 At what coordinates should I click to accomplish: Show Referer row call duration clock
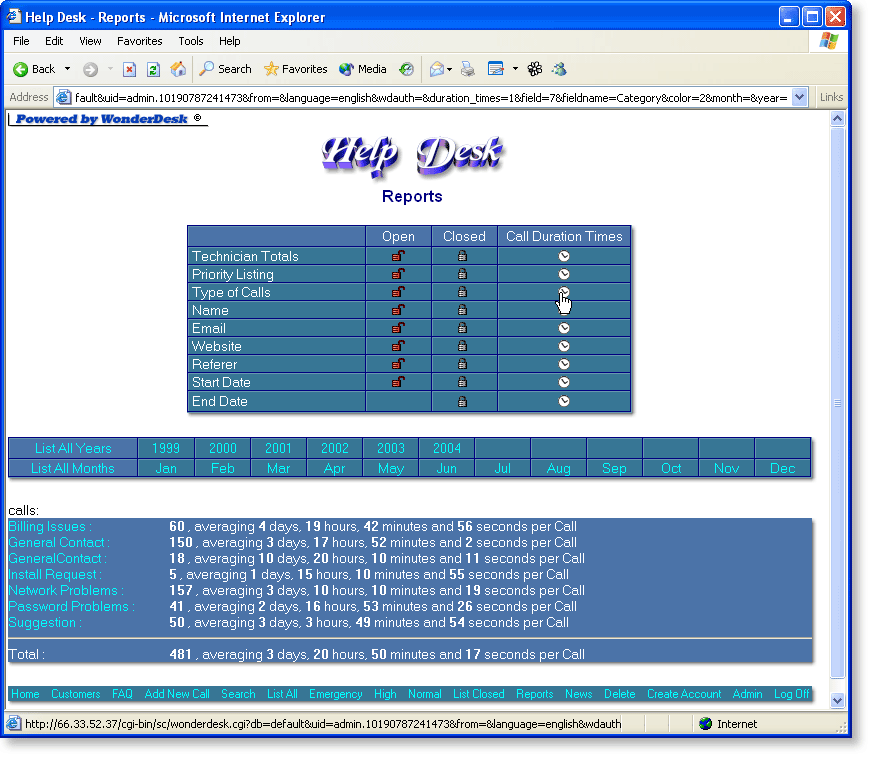point(564,364)
